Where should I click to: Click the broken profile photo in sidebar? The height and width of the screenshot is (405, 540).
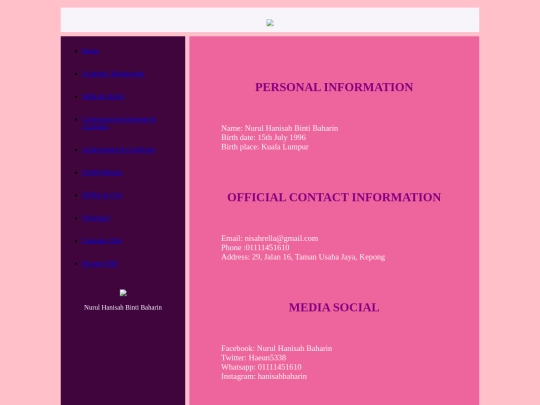pos(123,293)
